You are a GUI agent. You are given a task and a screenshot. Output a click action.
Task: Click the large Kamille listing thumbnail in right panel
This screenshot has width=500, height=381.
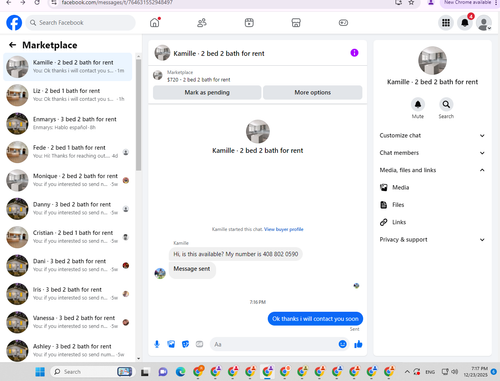[432, 61]
